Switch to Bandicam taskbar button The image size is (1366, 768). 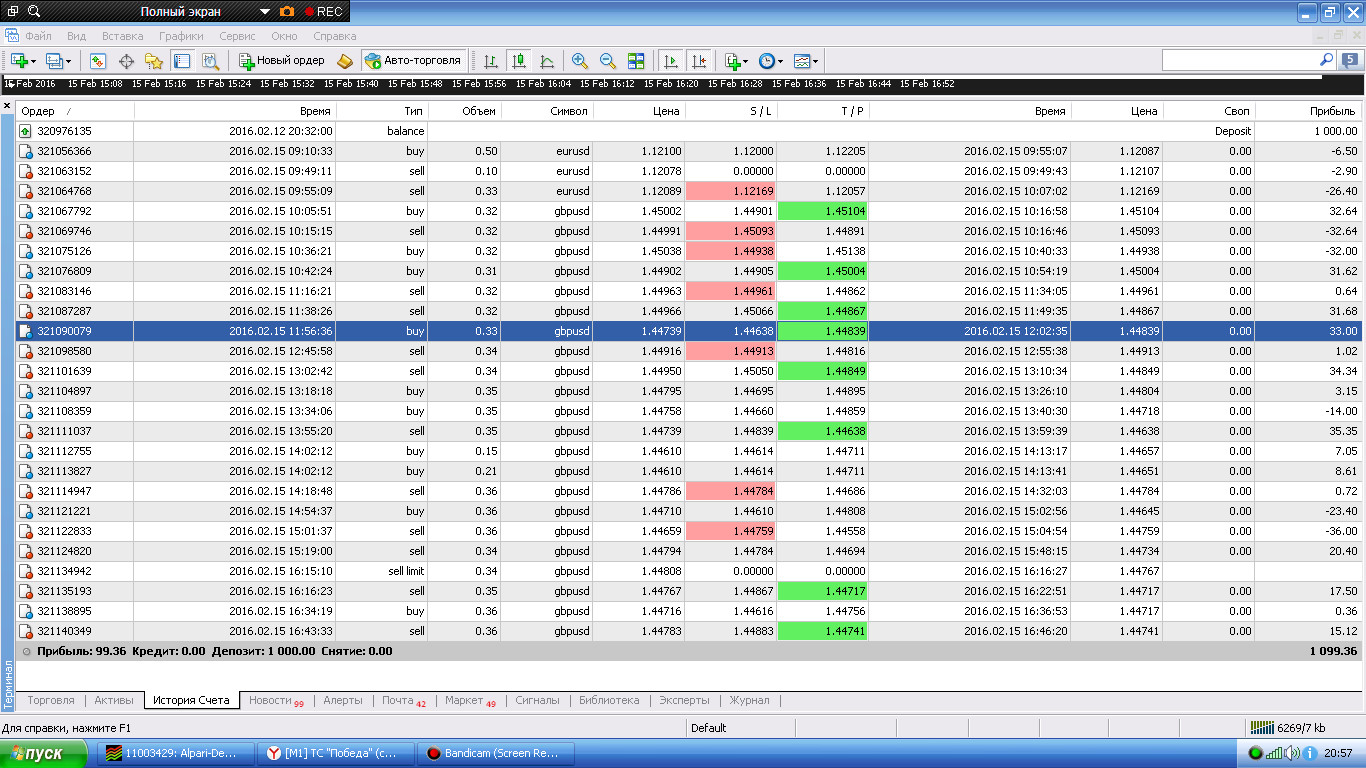point(495,753)
